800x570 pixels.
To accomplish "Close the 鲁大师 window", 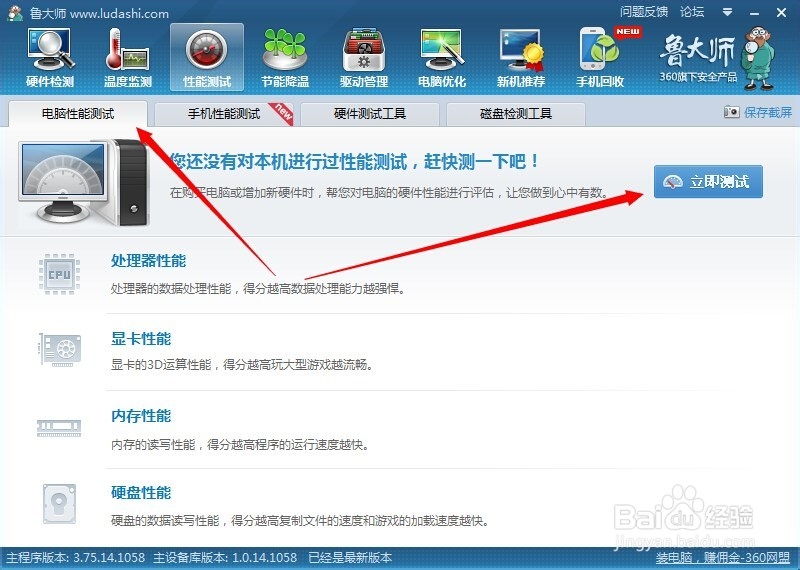I will (781, 13).
